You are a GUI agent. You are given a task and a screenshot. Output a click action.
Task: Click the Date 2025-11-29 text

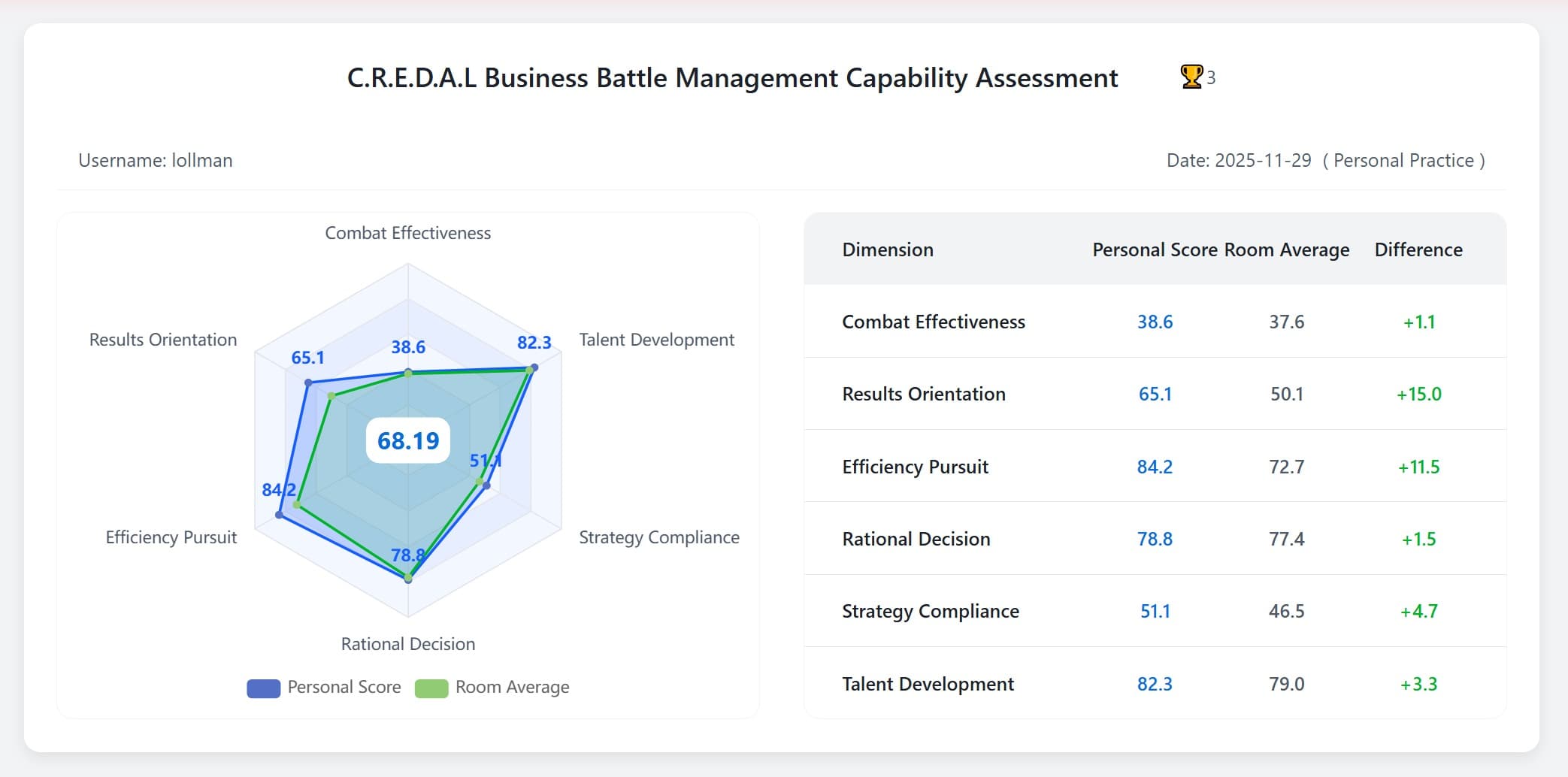coord(1239,160)
